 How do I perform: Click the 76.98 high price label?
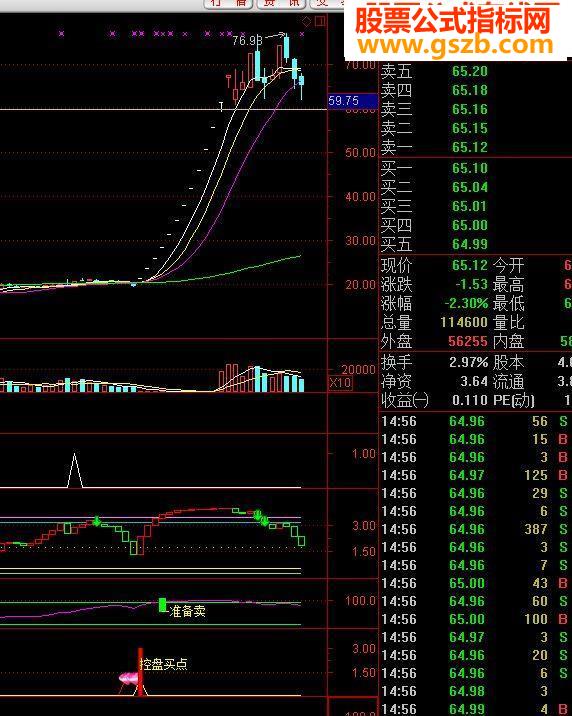pos(247,41)
